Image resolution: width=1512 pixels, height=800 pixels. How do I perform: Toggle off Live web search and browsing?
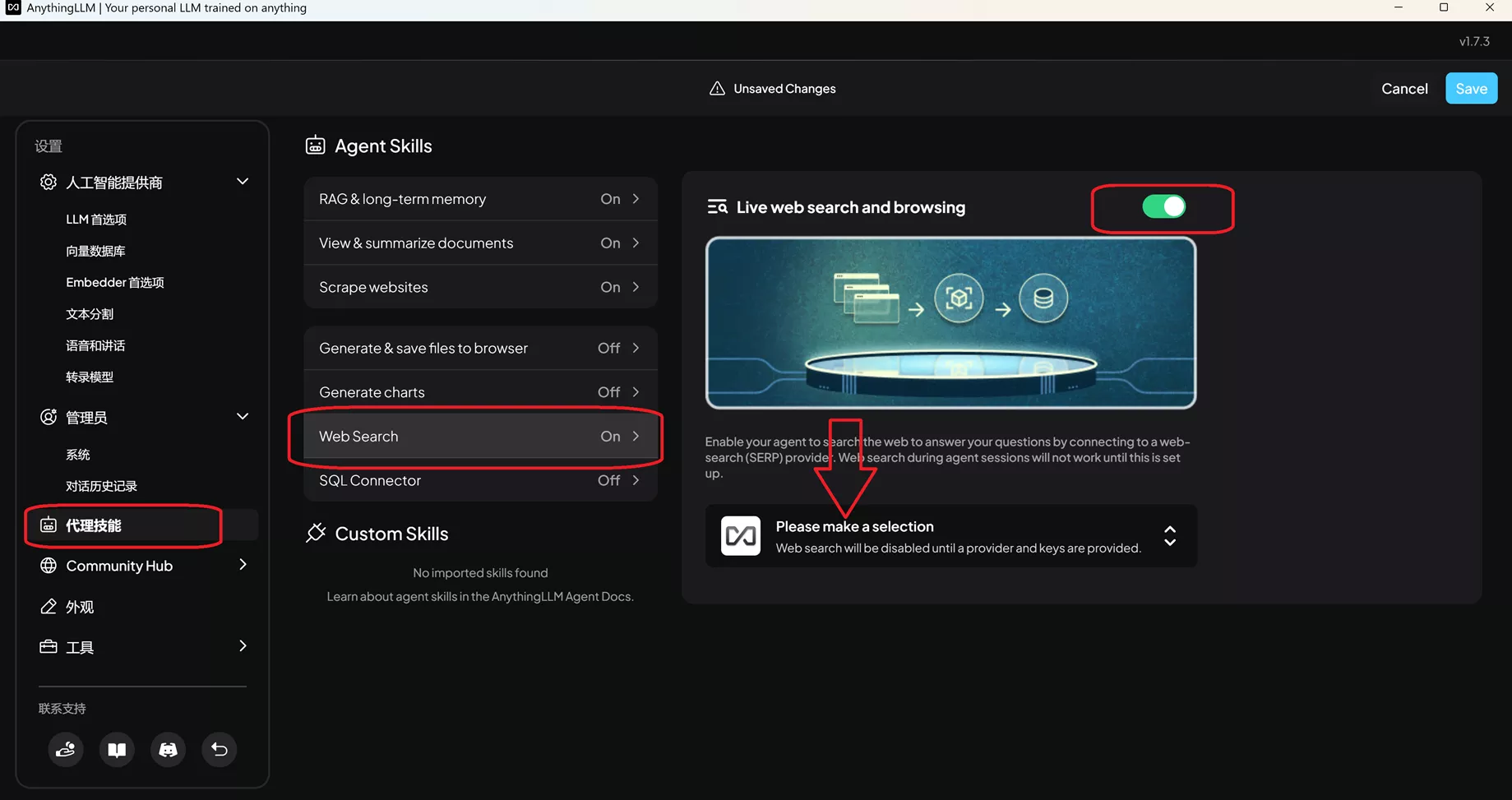(1163, 206)
